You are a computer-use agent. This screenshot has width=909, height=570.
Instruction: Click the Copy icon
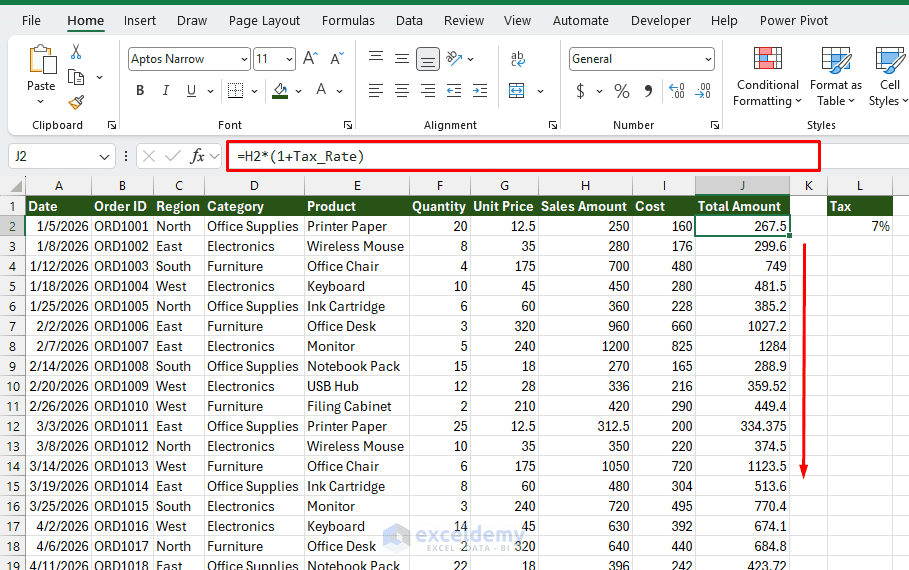pyautogui.click(x=76, y=77)
